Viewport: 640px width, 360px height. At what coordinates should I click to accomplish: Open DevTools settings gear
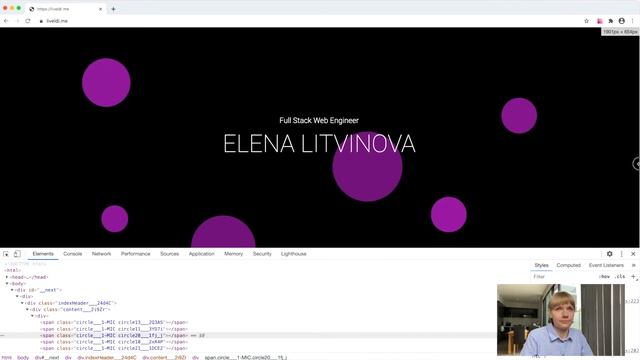tap(609, 254)
